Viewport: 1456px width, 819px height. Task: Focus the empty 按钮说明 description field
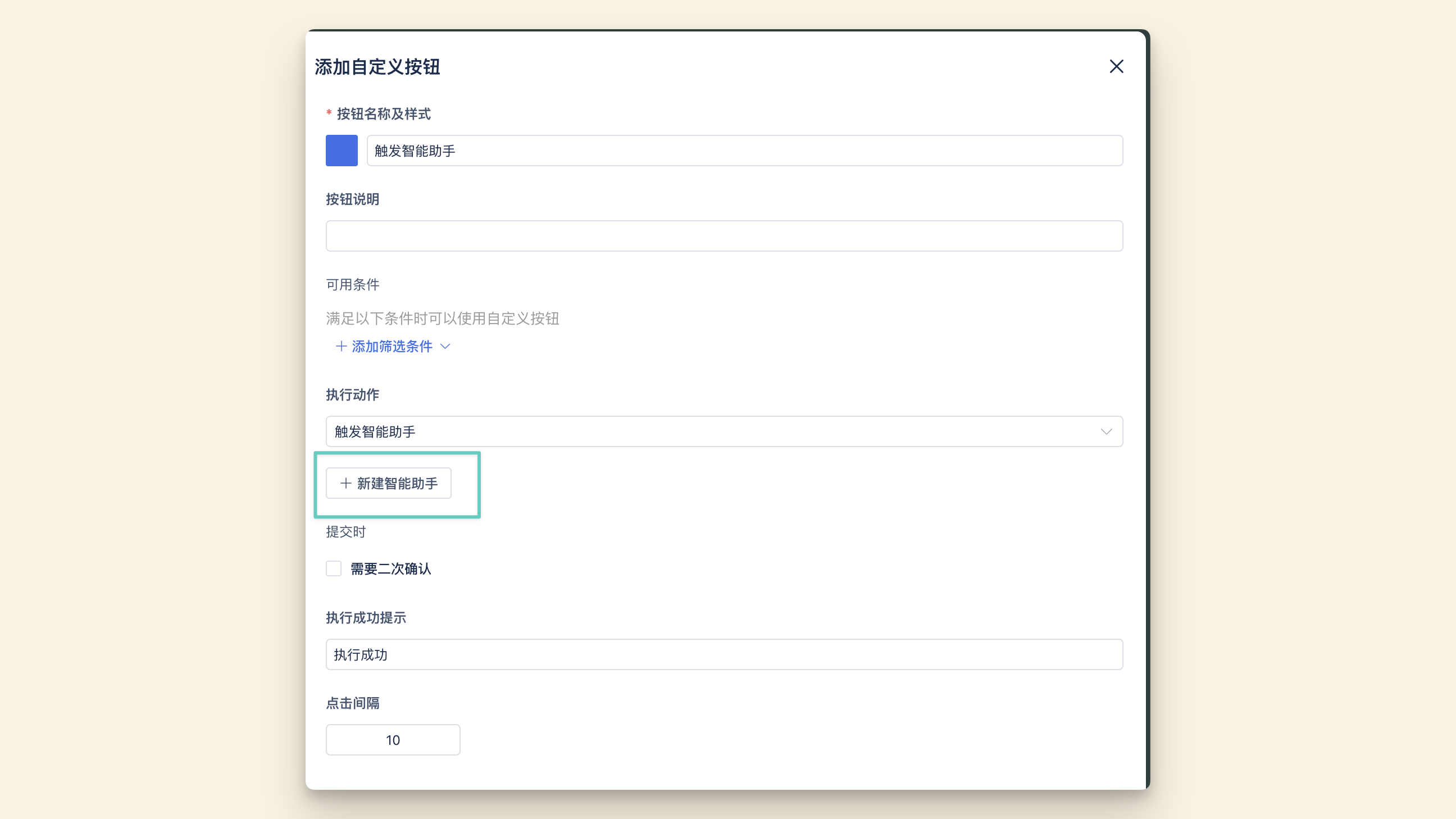pyautogui.click(x=724, y=236)
